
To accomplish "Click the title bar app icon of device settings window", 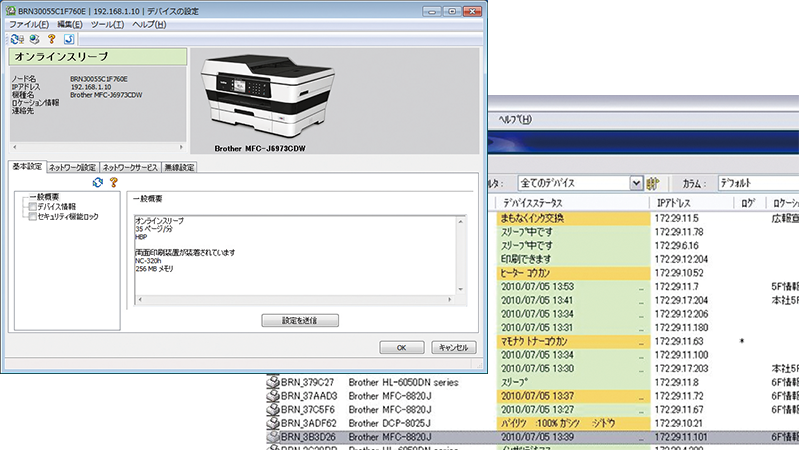I will pos(10,11).
